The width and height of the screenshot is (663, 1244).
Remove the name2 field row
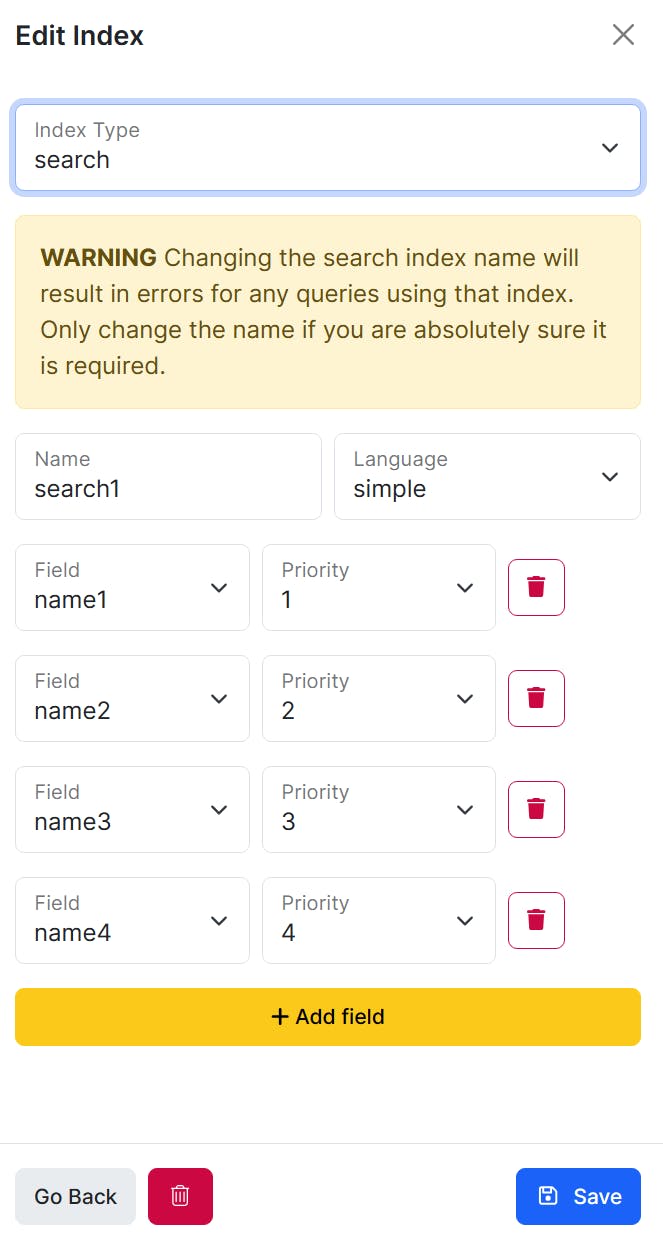coord(536,698)
